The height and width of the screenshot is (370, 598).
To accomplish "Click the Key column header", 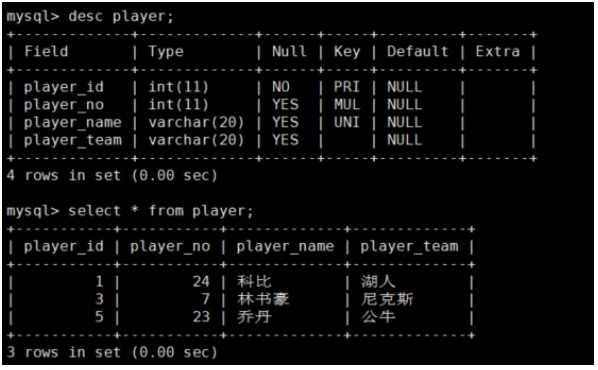I will 347,52.
